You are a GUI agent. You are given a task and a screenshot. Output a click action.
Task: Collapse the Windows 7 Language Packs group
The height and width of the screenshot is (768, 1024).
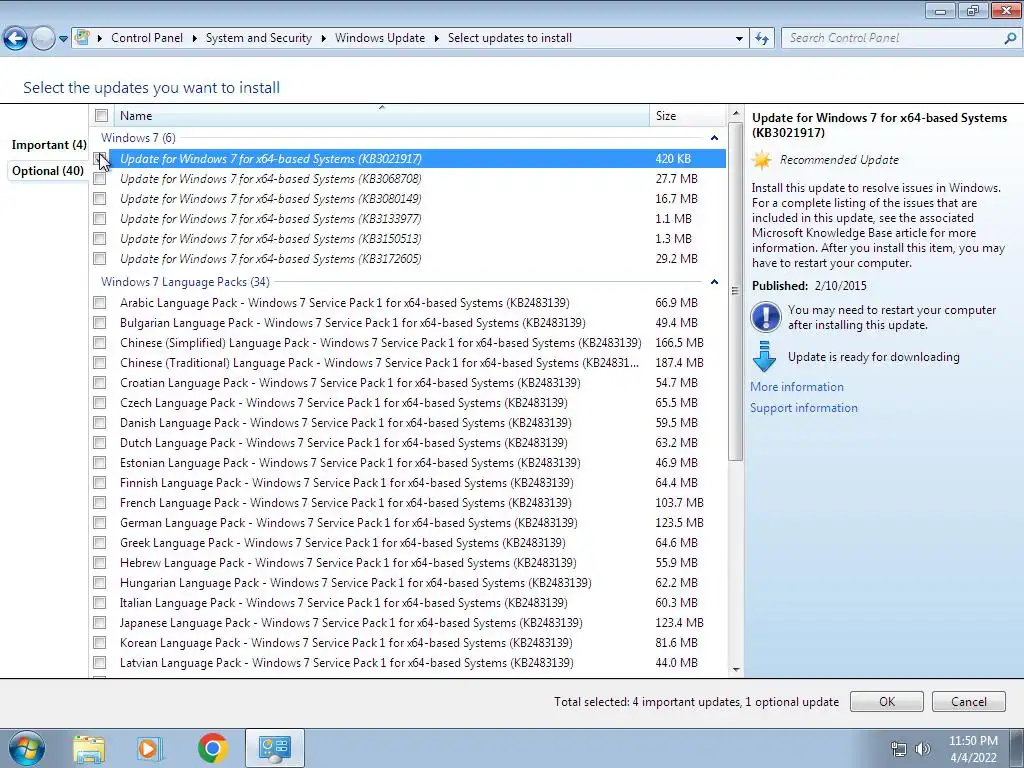pyautogui.click(x=714, y=282)
